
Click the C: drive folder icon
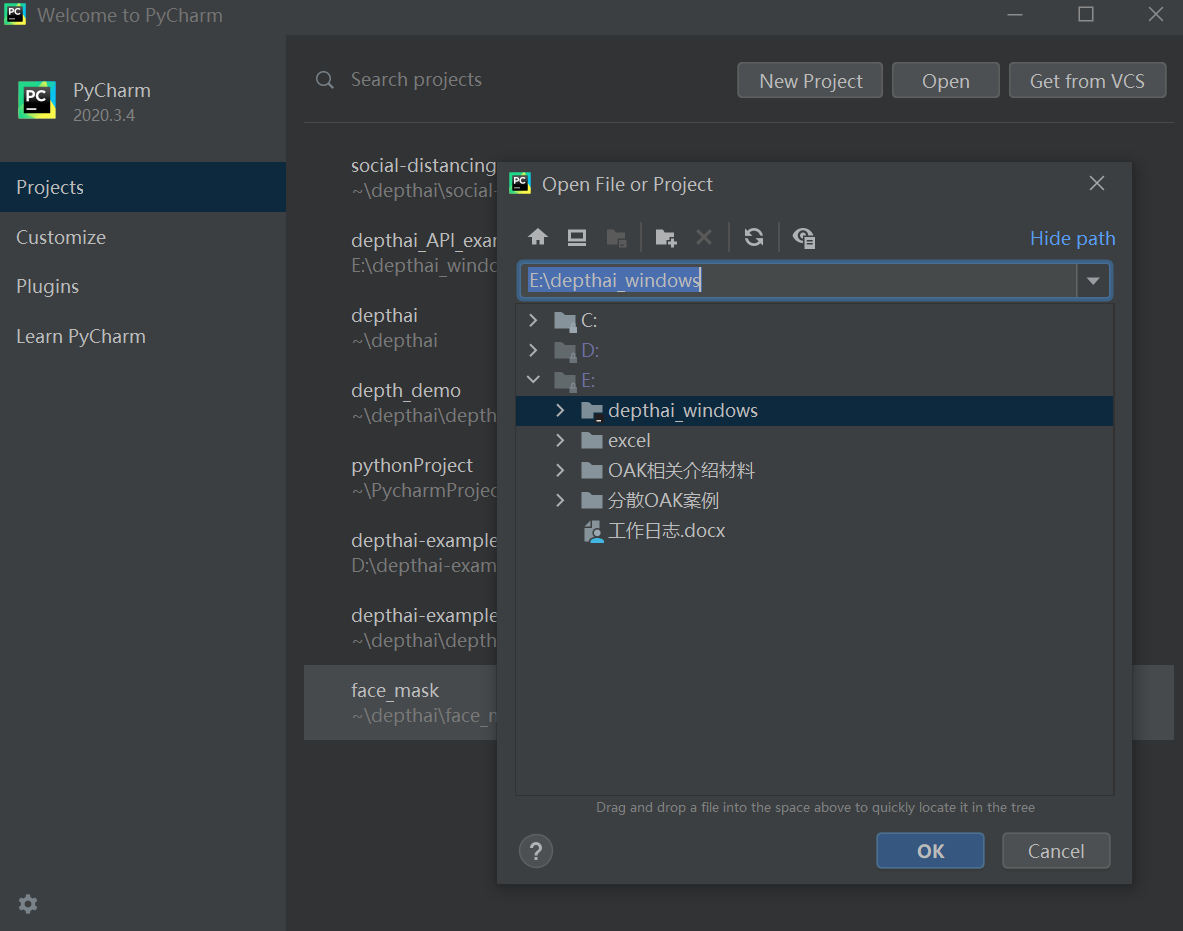(x=564, y=321)
